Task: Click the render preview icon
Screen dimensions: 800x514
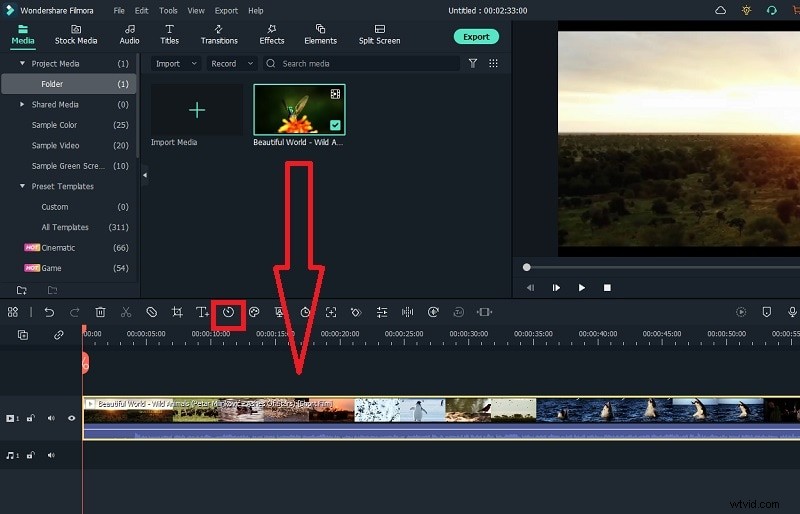Action: coord(741,312)
